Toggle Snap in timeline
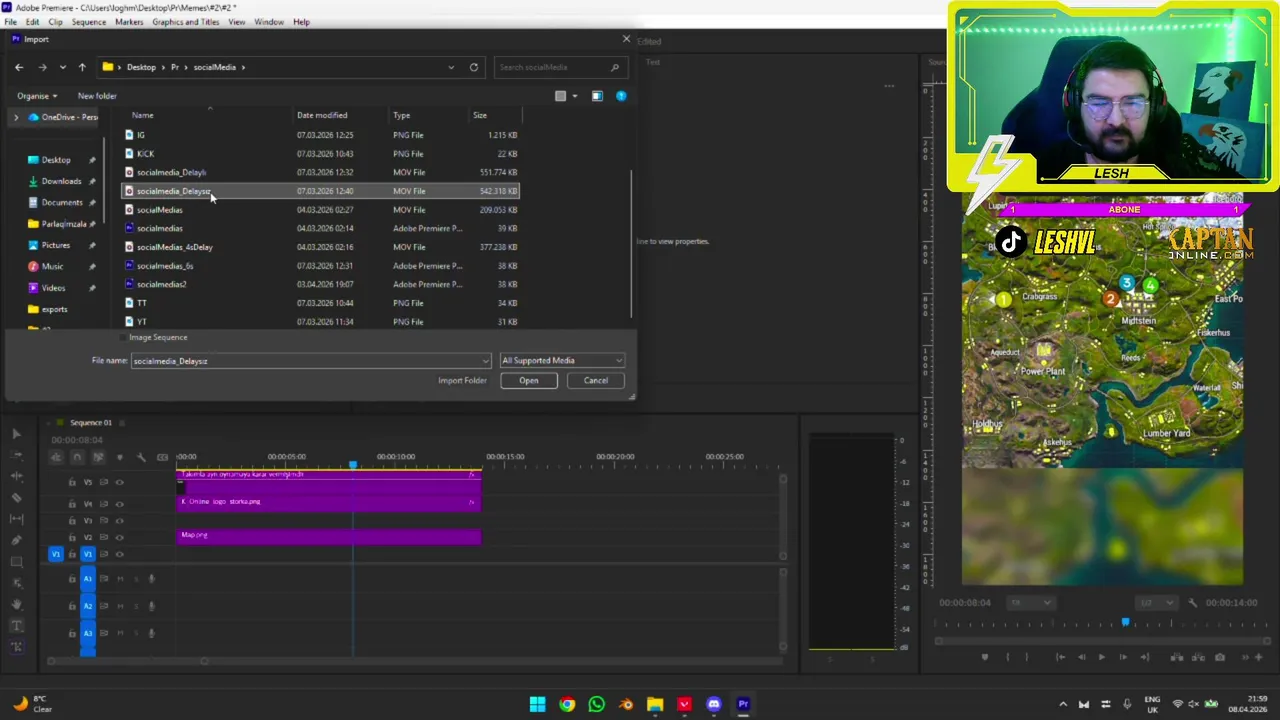1280x720 pixels. pyautogui.click(x=76, y=457)
